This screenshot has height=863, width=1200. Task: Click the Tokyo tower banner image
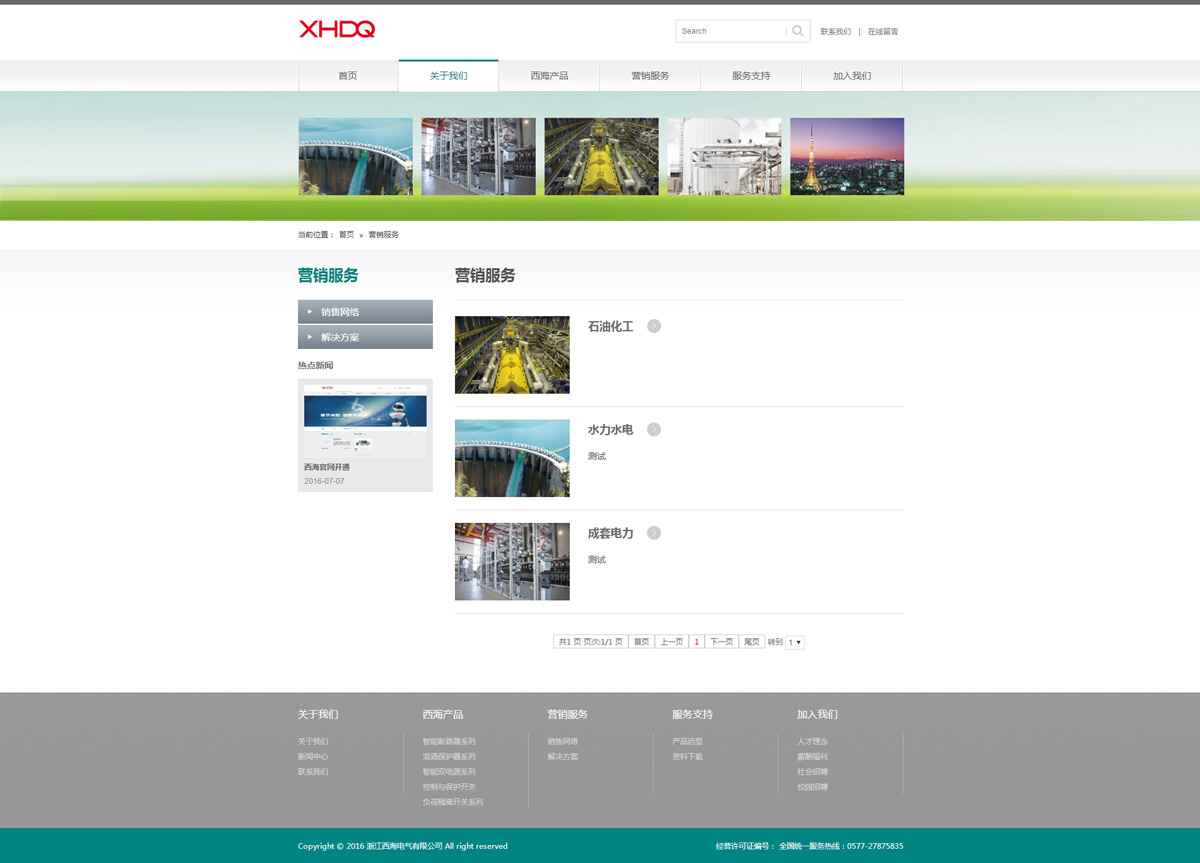coord(847,157)
